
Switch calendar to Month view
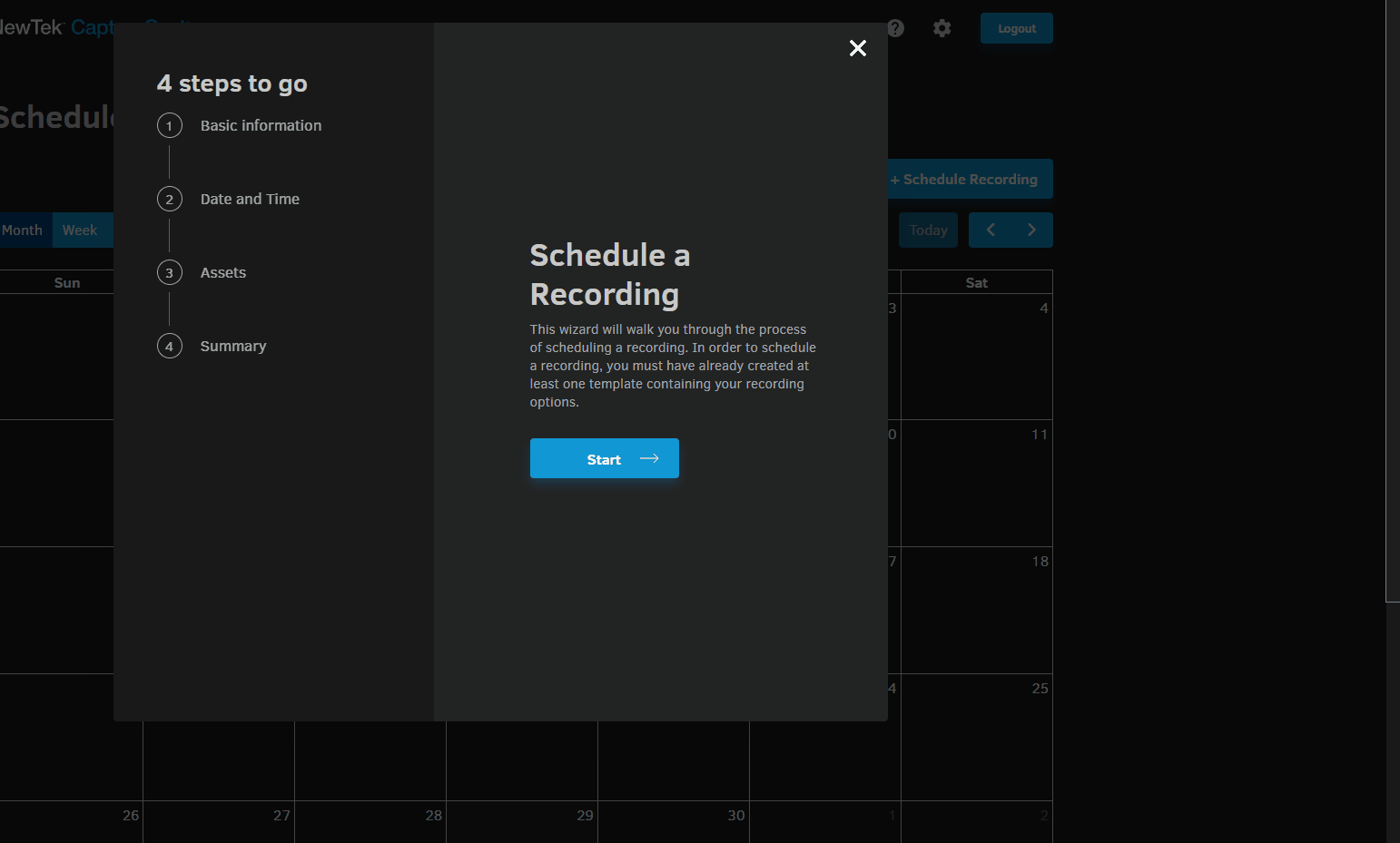coord(23,230)
